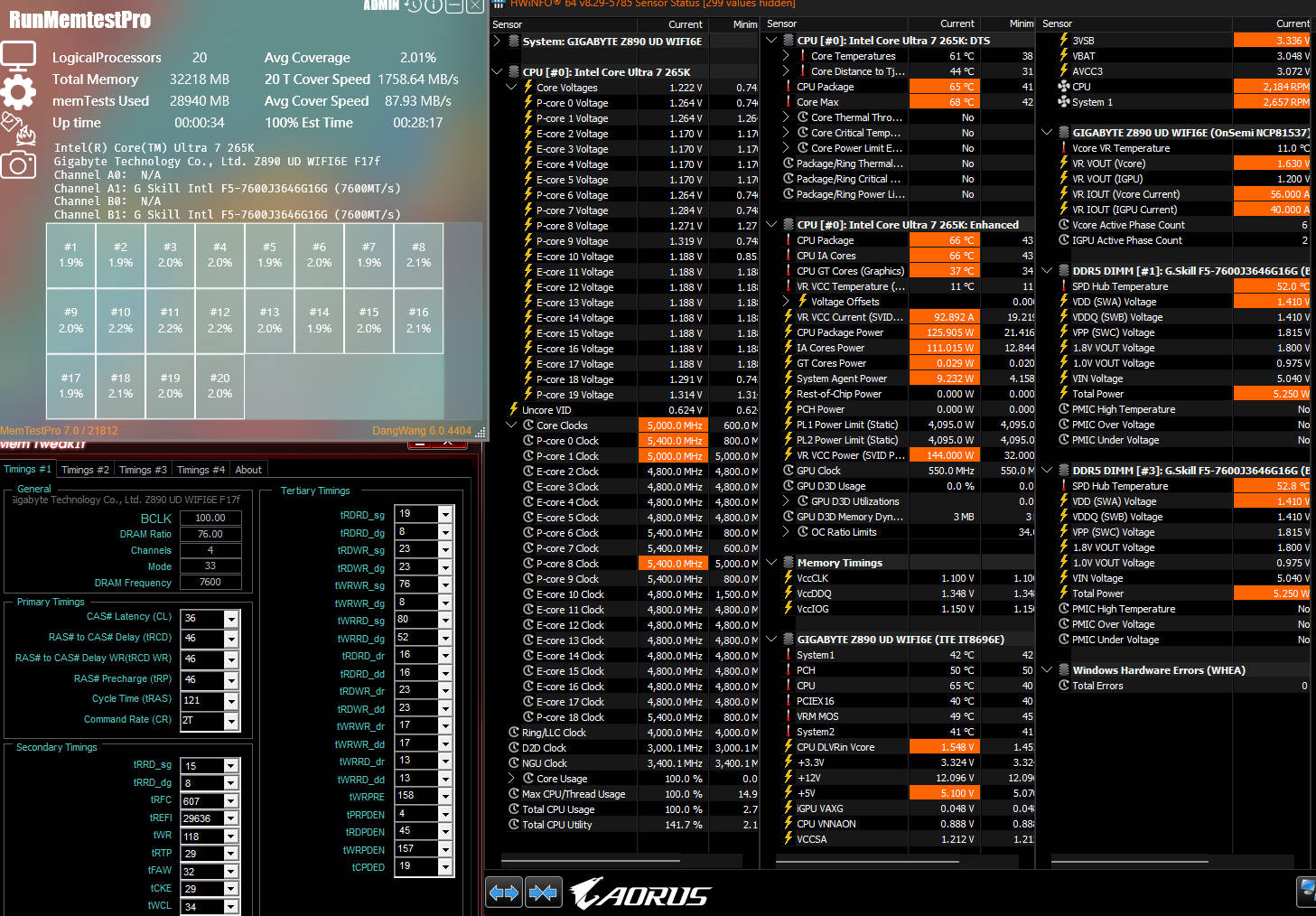Expand System: GIGABYTE Z890 UD WIFI6E node
The height and width of the screenshot is (916, 1316).
(x=498, y=41)
